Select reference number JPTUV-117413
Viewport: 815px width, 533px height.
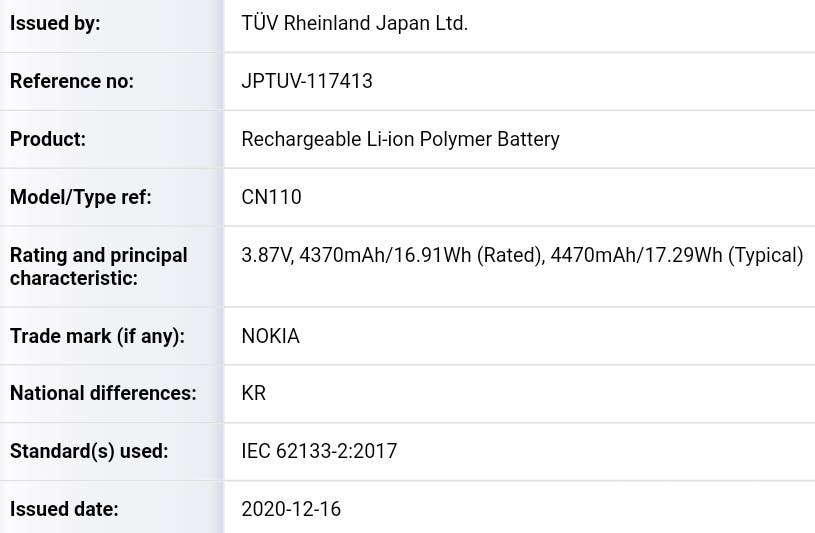pyautogui.click(x=307, y=81)
